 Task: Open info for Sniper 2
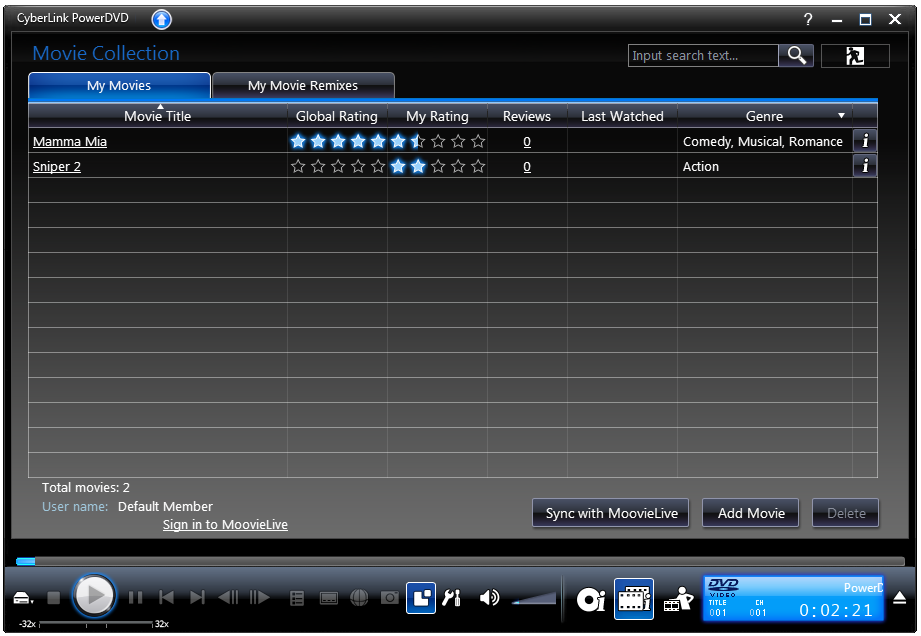[865, 166]
